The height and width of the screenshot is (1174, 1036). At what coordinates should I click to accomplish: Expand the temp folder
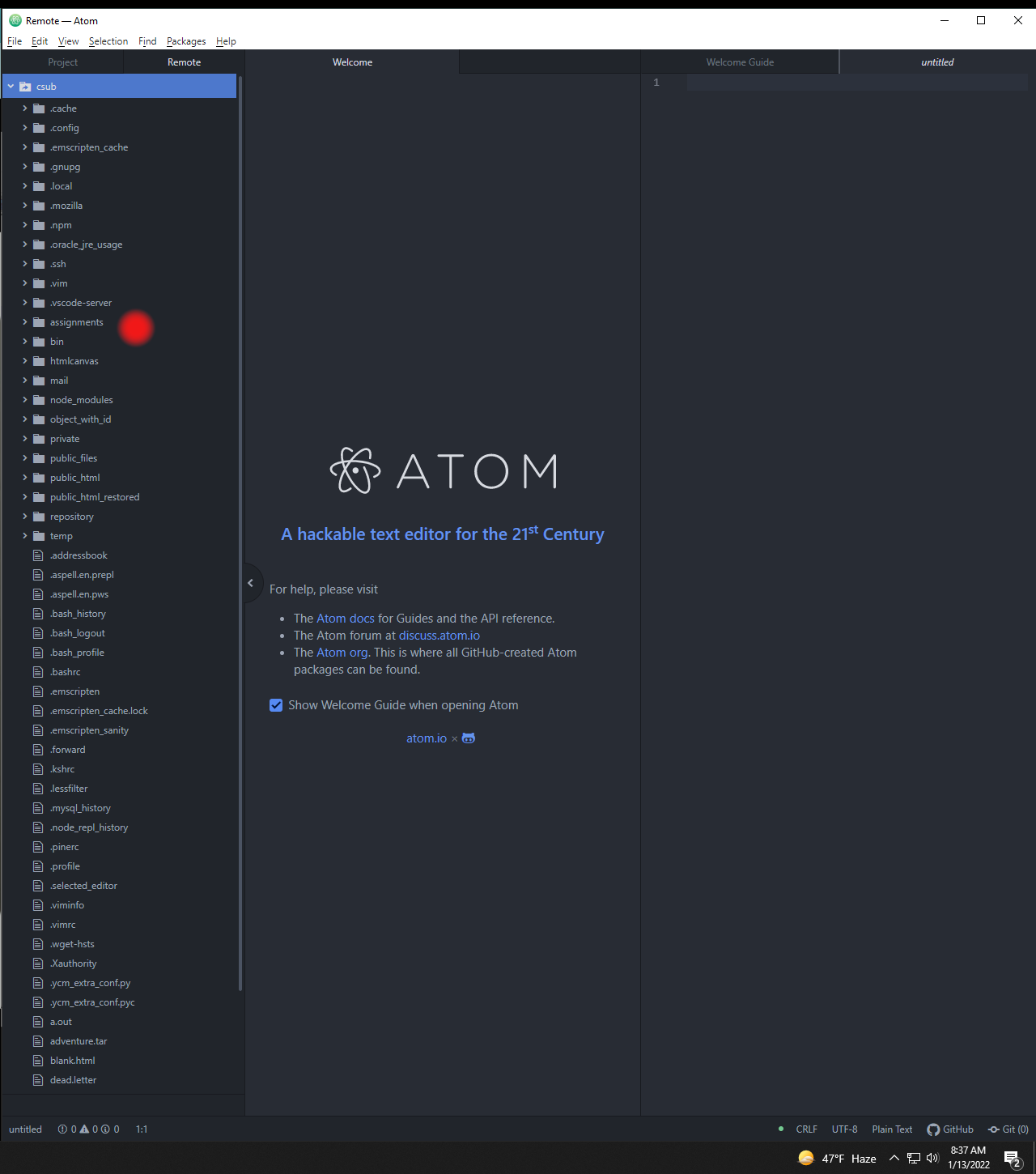[x=25, y=536]
